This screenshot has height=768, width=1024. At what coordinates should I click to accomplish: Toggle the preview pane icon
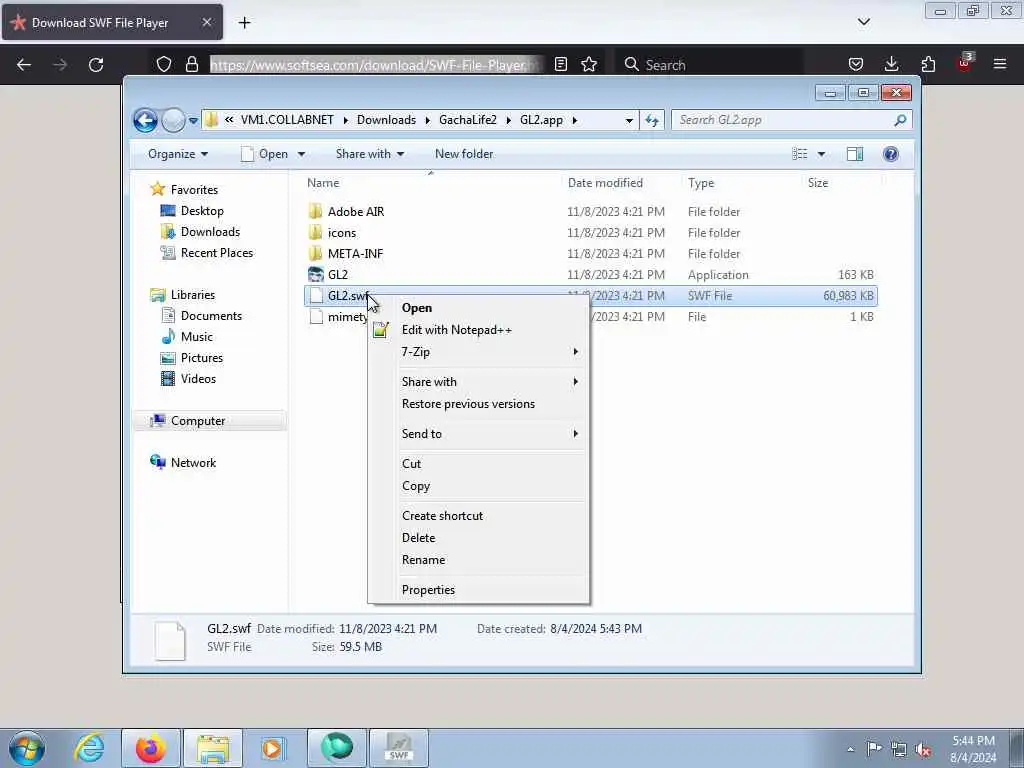point(854,154)
